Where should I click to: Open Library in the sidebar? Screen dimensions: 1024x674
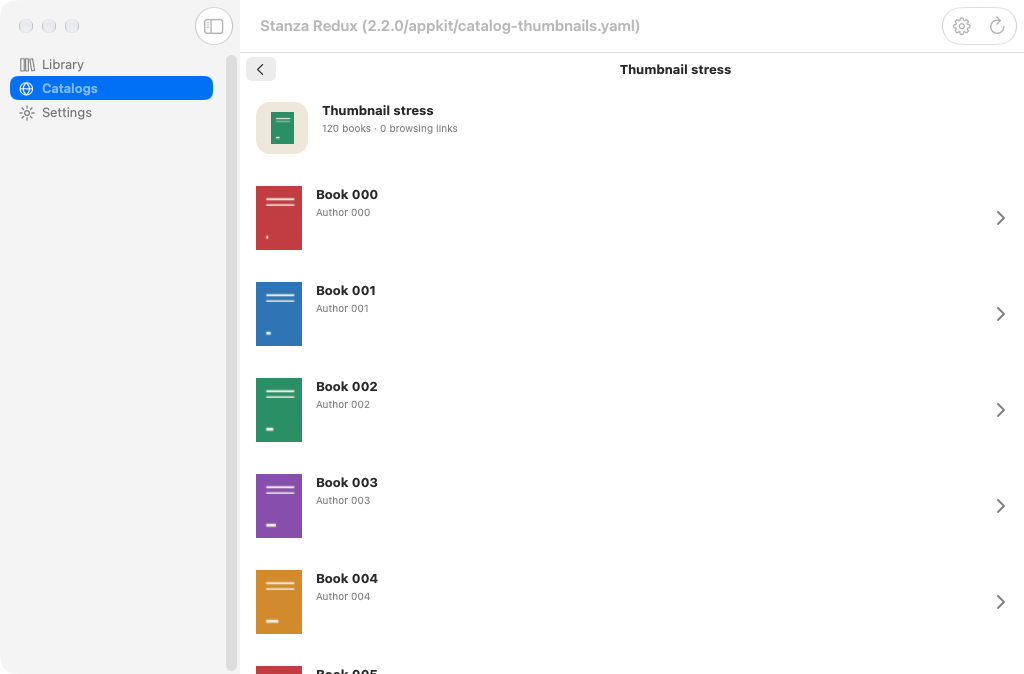point(111,64)
